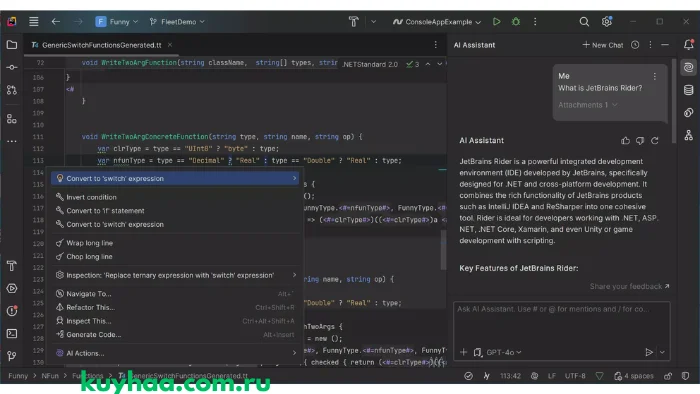This screenshot has height=394, width=700.
Task: Show more tool windows ellipsis
Action: click(12, 141)
